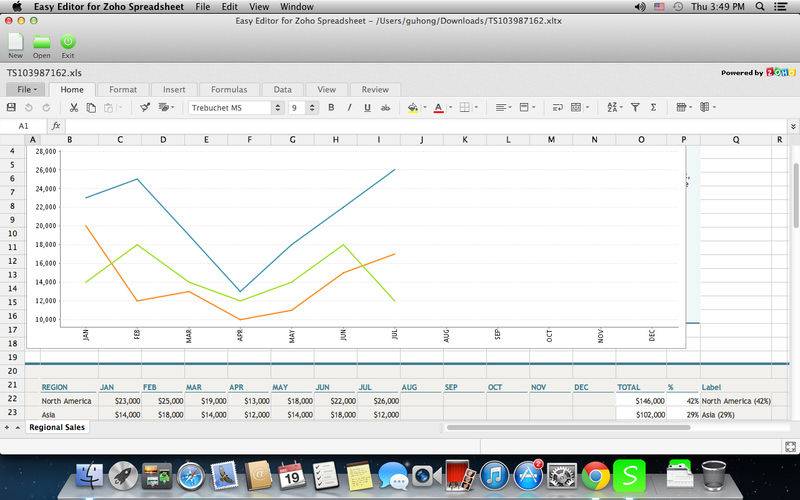The height and width of the screenshot is (500, 800).
Task: Select column header Q
Action: (x=736, y=139)
